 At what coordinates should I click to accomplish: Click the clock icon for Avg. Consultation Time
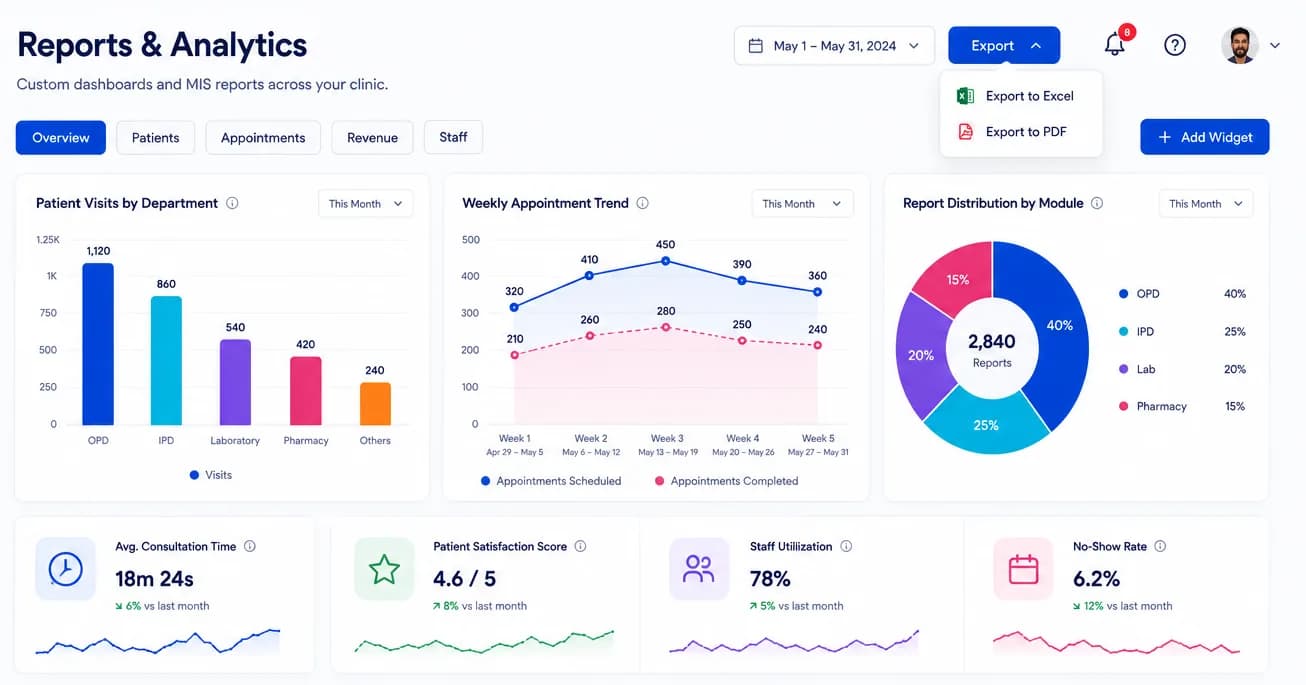(65, 569)
